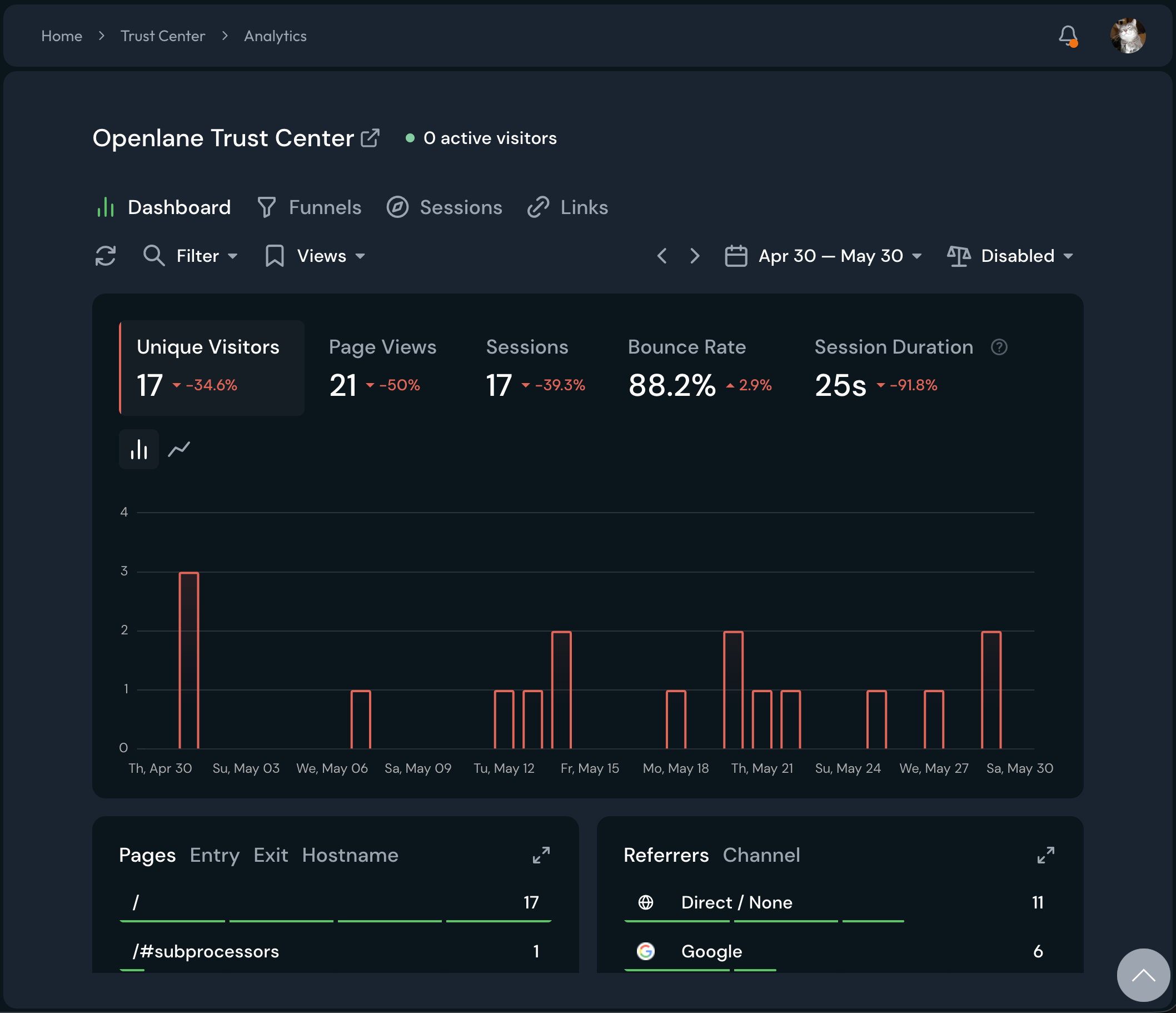Go to Trust Center breadcrumb
Viewport: 1176px width, 1013px height.
pyautogui.click(x=163, y=36)
